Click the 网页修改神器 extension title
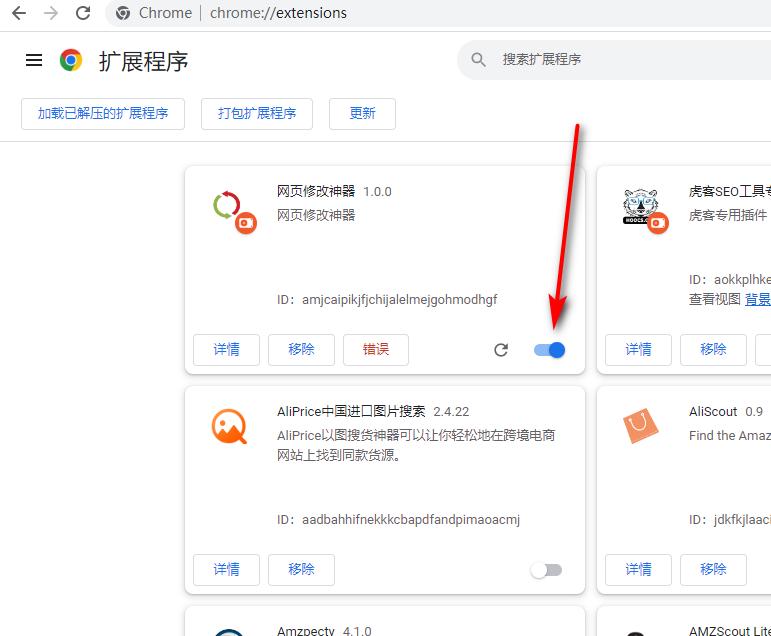 [316, 191]
